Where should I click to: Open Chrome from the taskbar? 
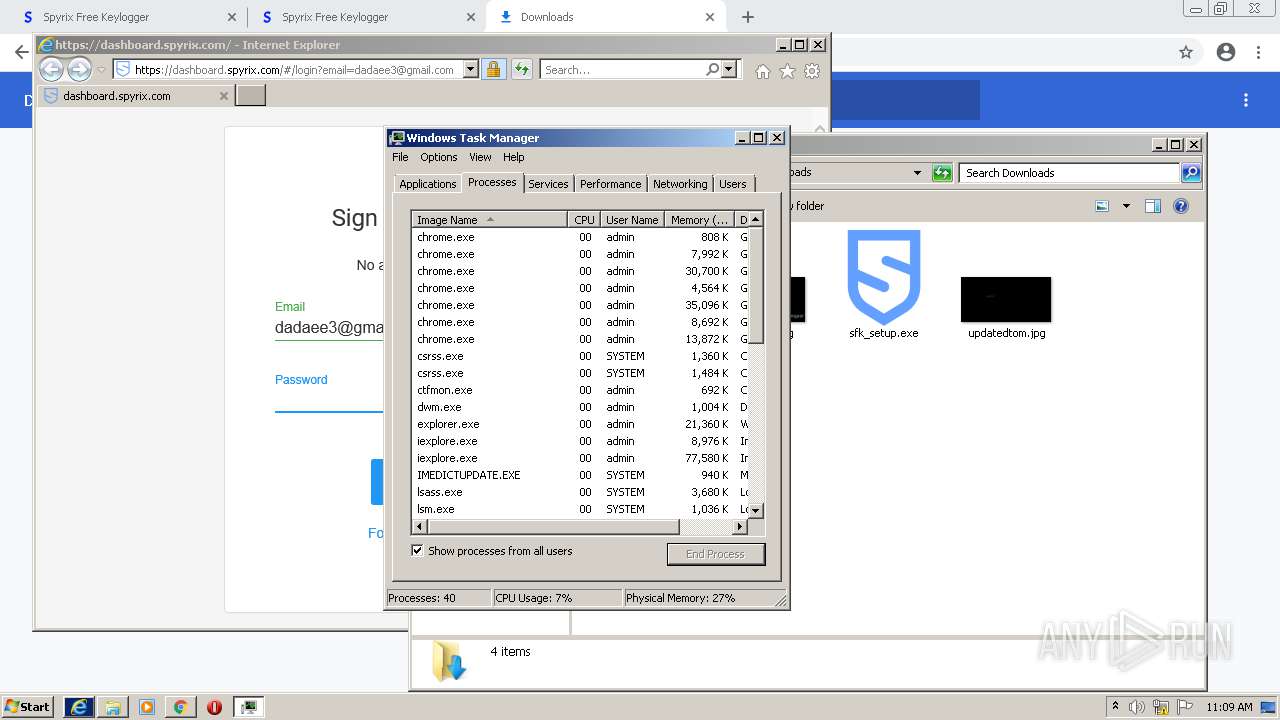(x=180, y=707)
